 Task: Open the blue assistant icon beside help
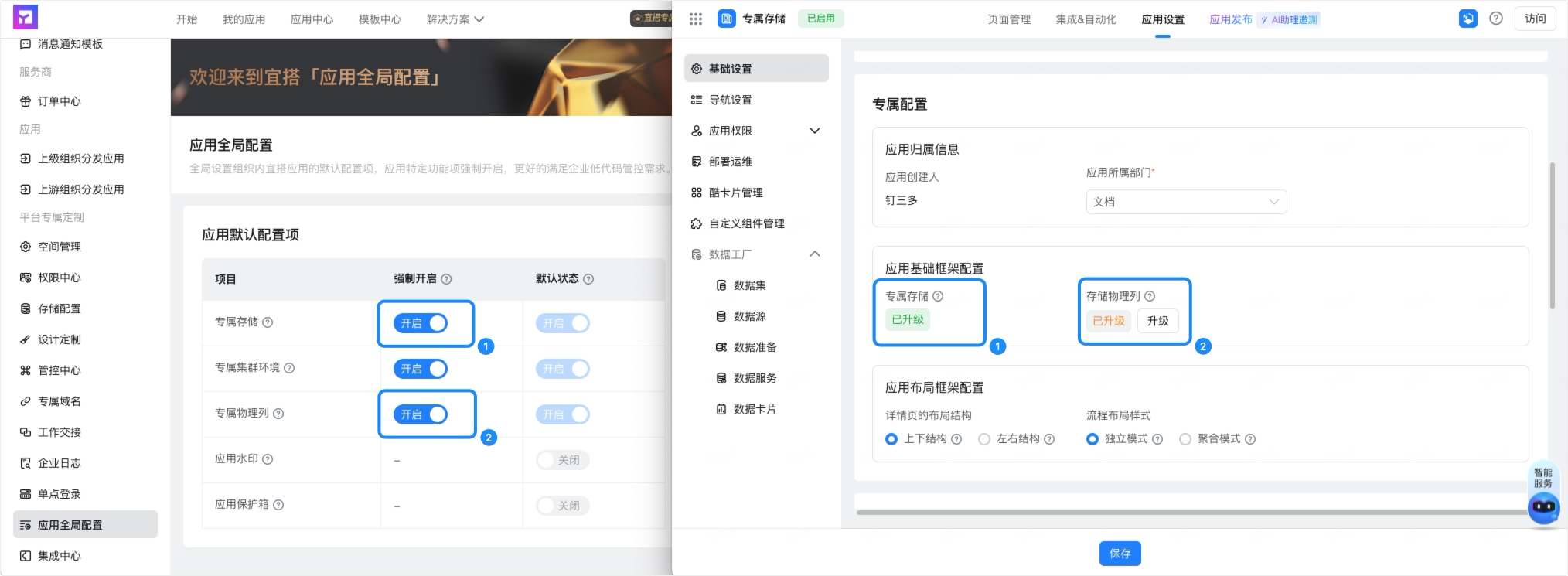(1467, 19)
